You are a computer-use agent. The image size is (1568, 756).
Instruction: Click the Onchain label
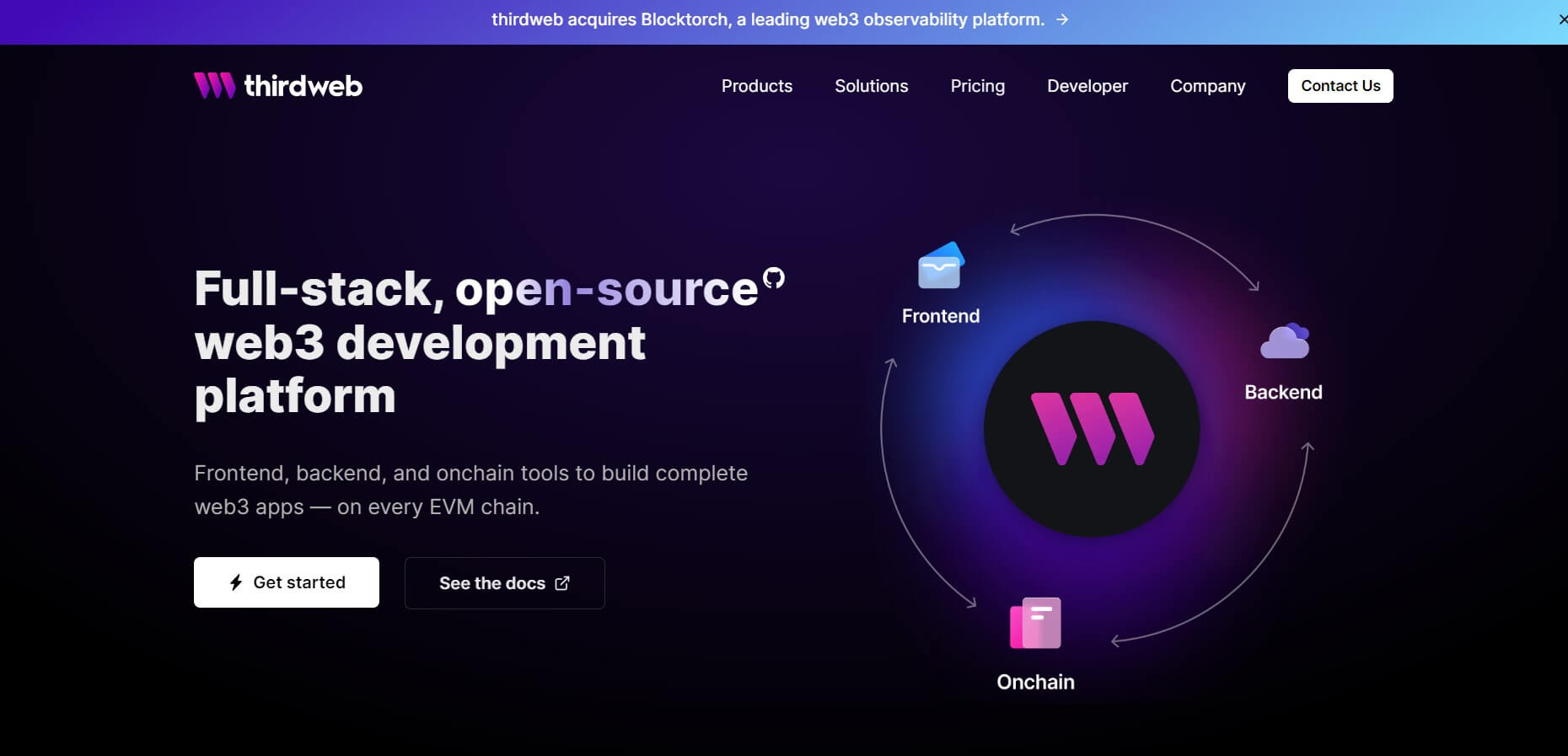pos(1035,682)
